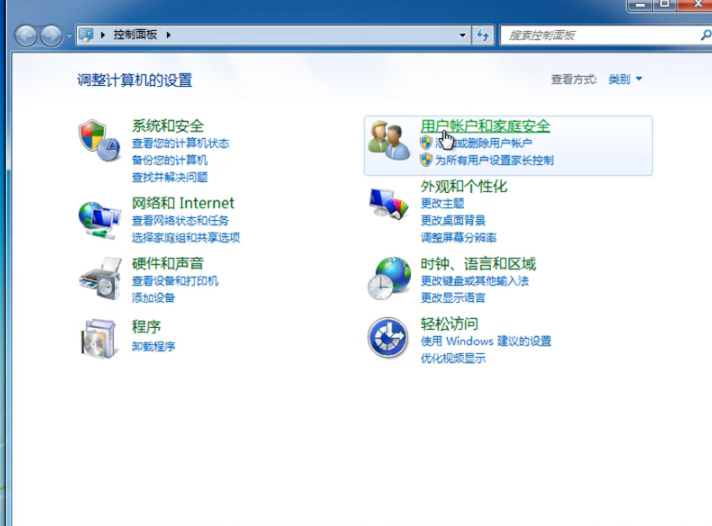Open the User Accounts people icon

[388, 140]
